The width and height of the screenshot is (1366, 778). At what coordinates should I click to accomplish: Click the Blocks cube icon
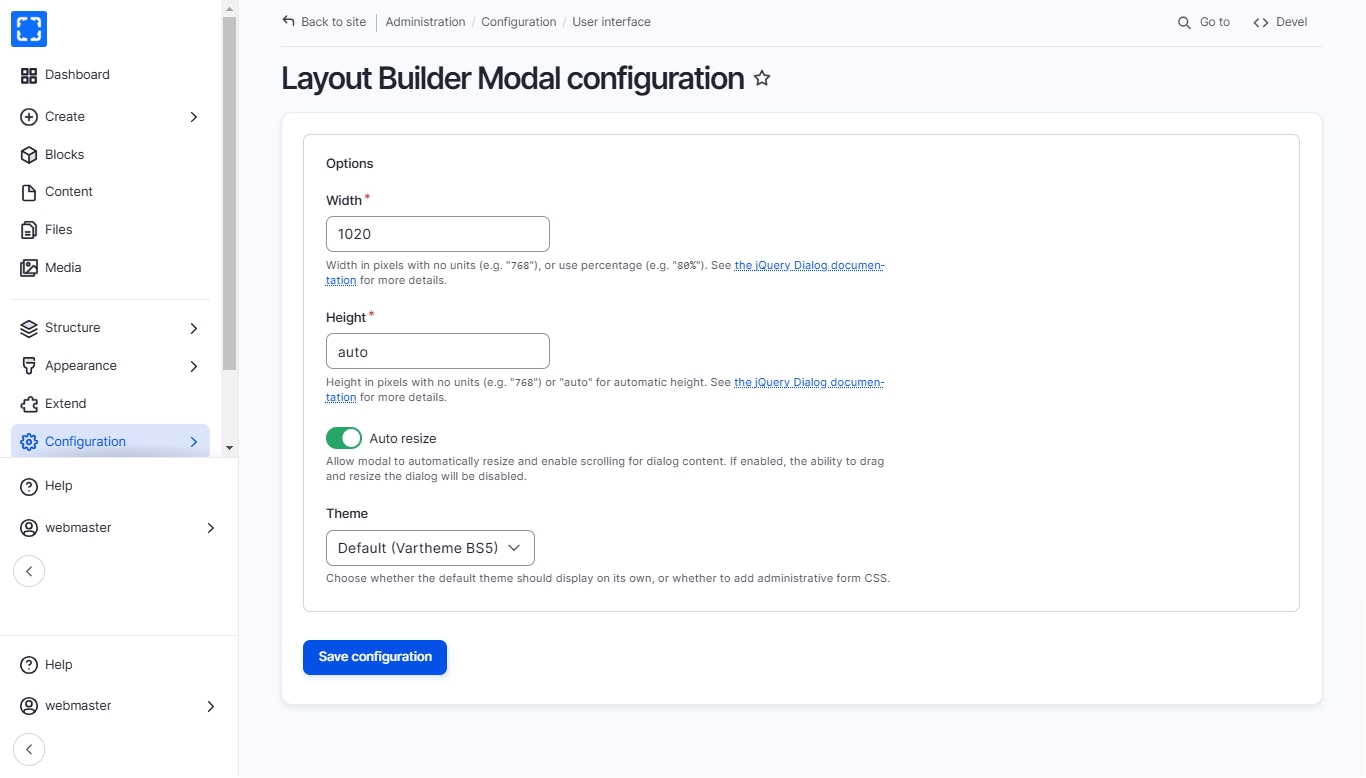coord(29,155)
